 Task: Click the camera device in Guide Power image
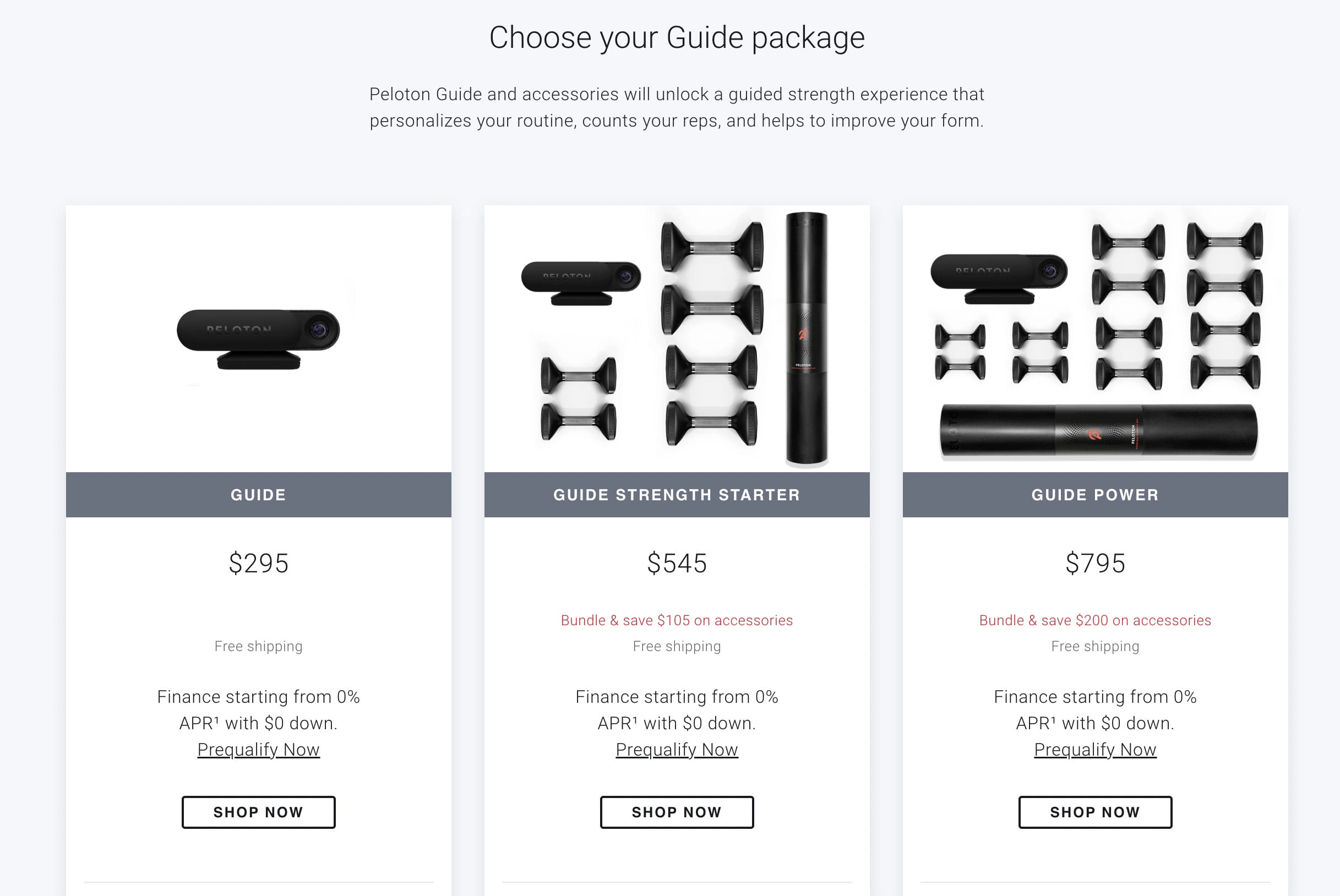(998, 277)
